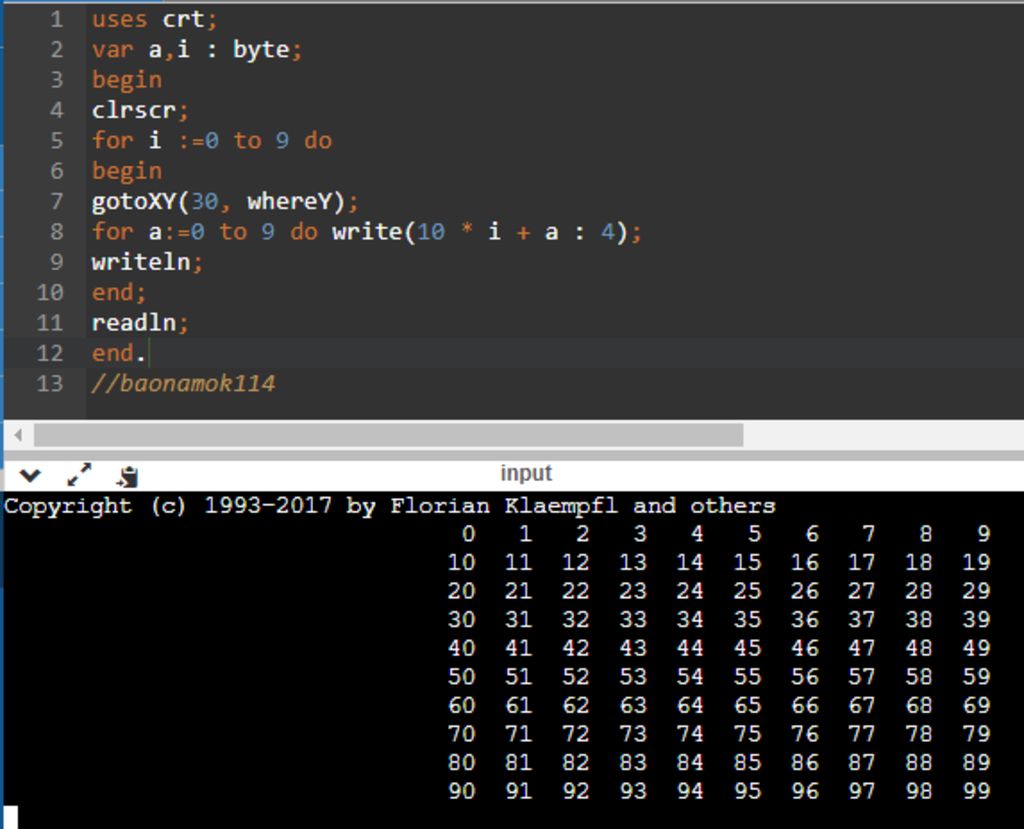Click output value 78 in the console

coord(919,734)
